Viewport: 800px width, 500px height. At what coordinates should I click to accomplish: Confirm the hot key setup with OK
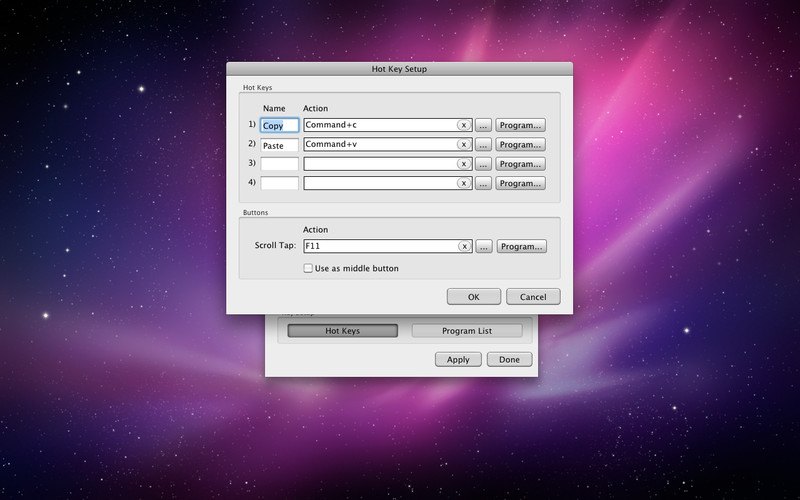(473, 297)
